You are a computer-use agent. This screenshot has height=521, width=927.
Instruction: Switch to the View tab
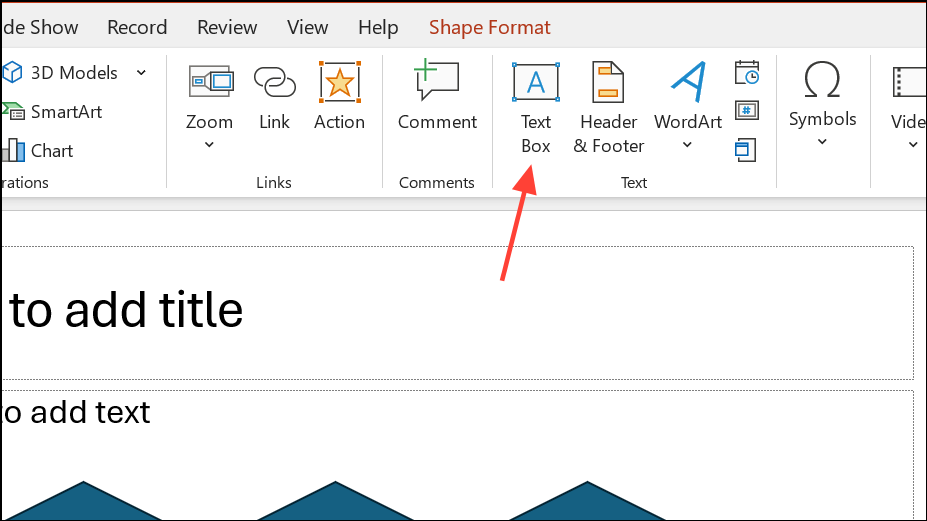tap(307, 27)
